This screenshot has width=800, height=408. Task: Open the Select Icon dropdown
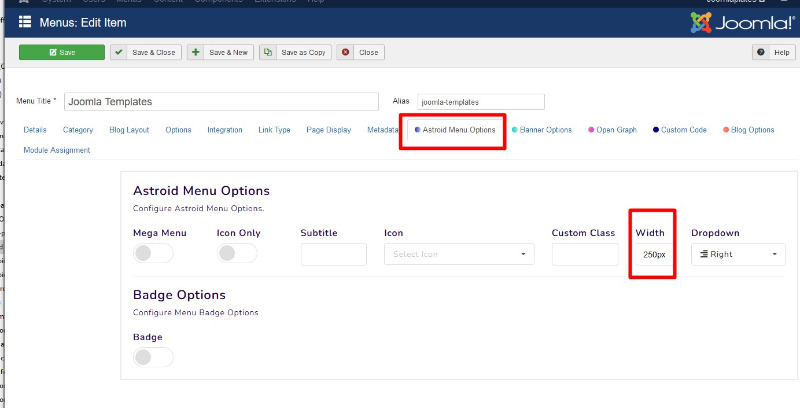459,254
